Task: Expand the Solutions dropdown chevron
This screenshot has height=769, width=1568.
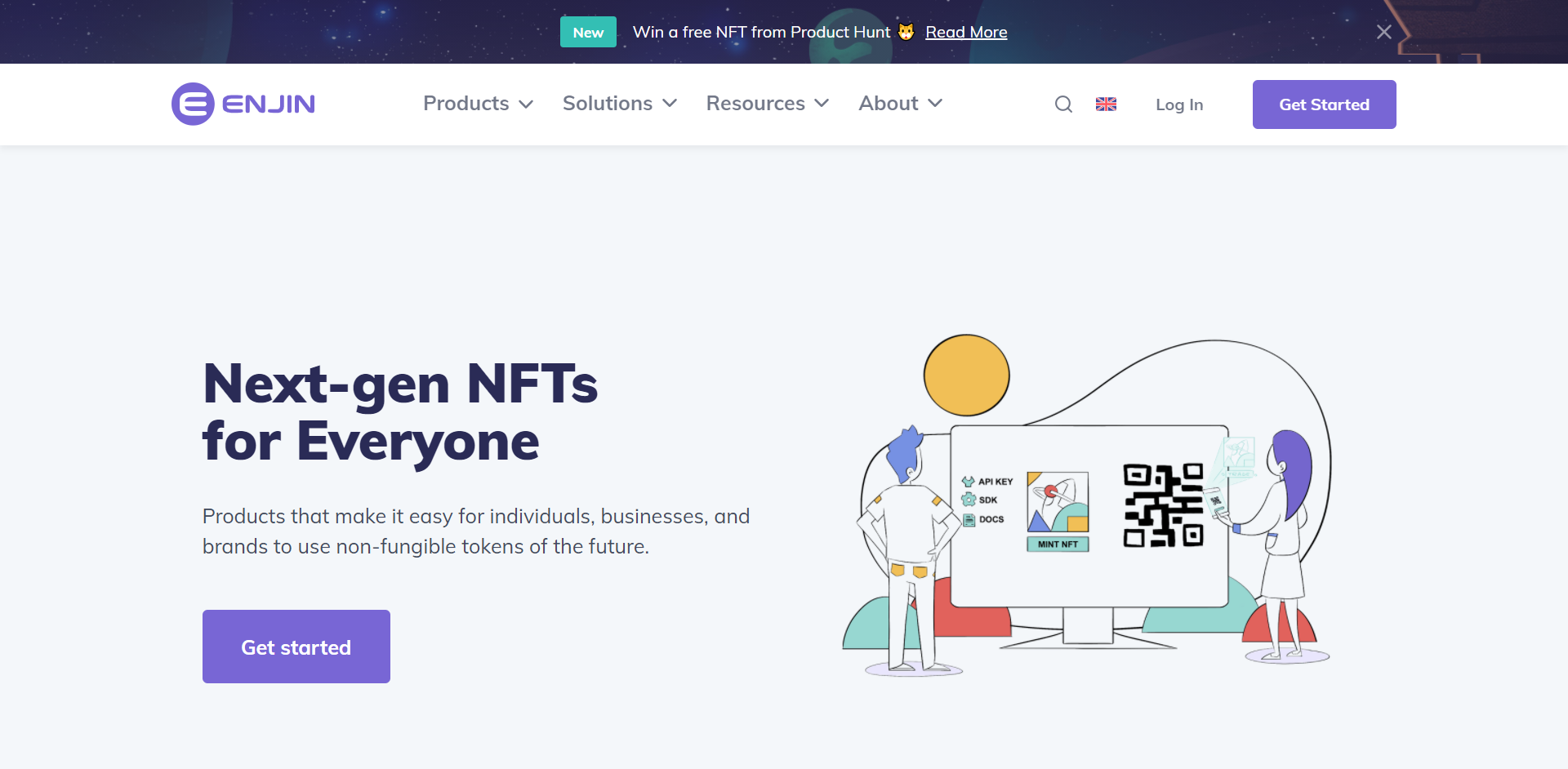Action: pos(670,104)
